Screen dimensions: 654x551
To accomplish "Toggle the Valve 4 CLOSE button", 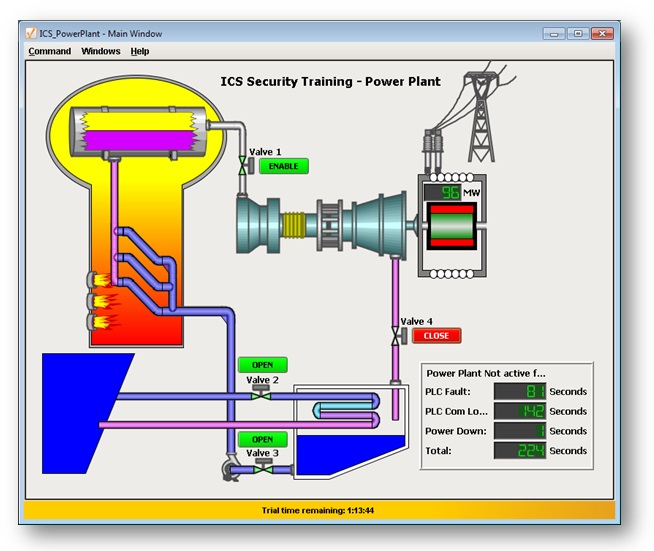I will point(437,336).
